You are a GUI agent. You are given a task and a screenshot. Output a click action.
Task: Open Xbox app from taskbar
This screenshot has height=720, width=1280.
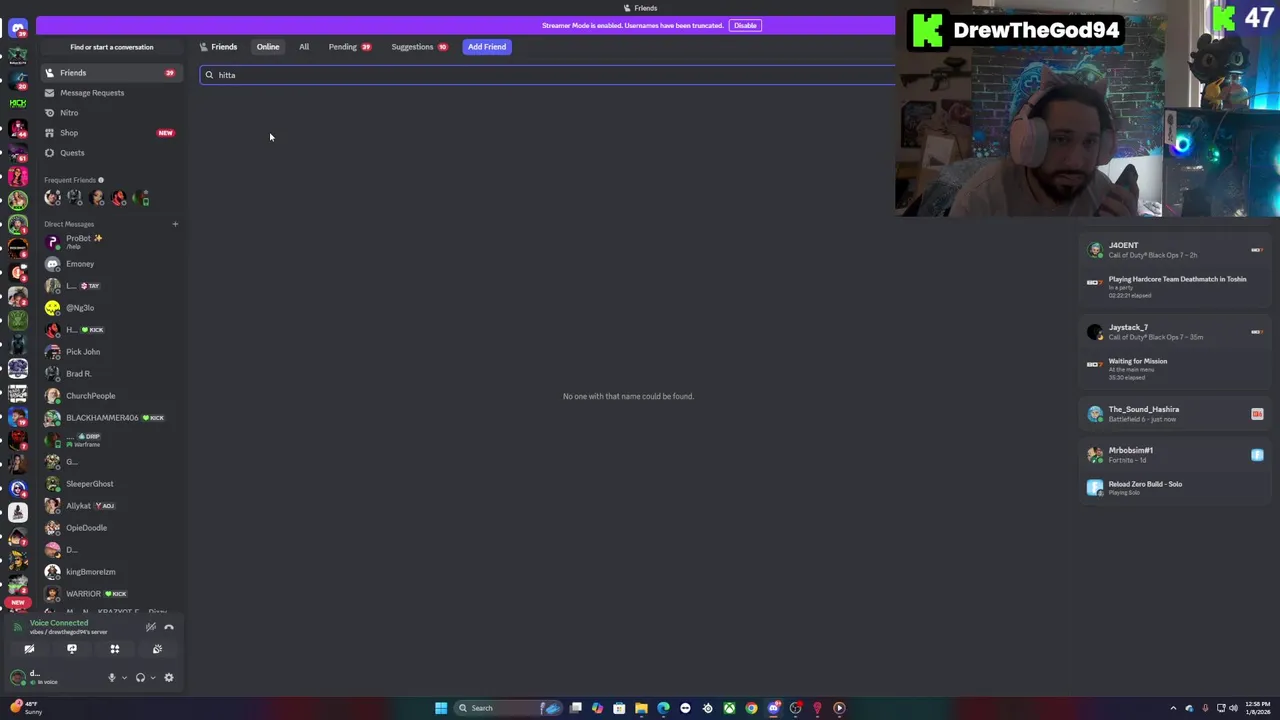[x=730, y=708]
